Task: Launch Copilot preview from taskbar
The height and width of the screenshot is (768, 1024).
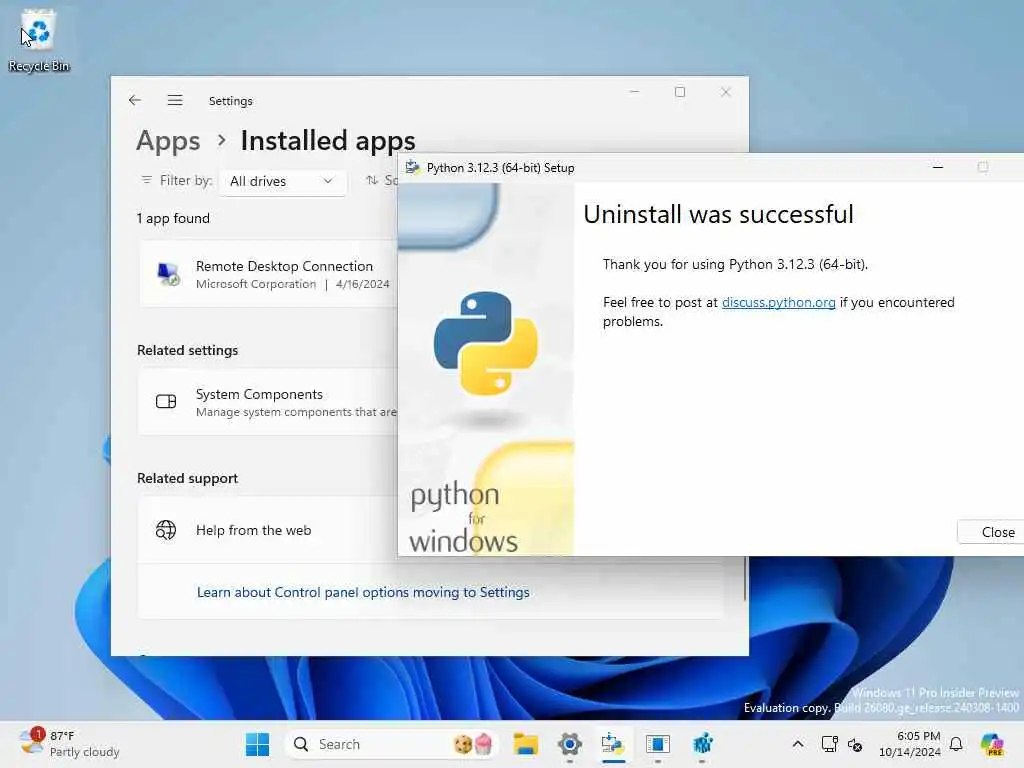Action: 992,744
